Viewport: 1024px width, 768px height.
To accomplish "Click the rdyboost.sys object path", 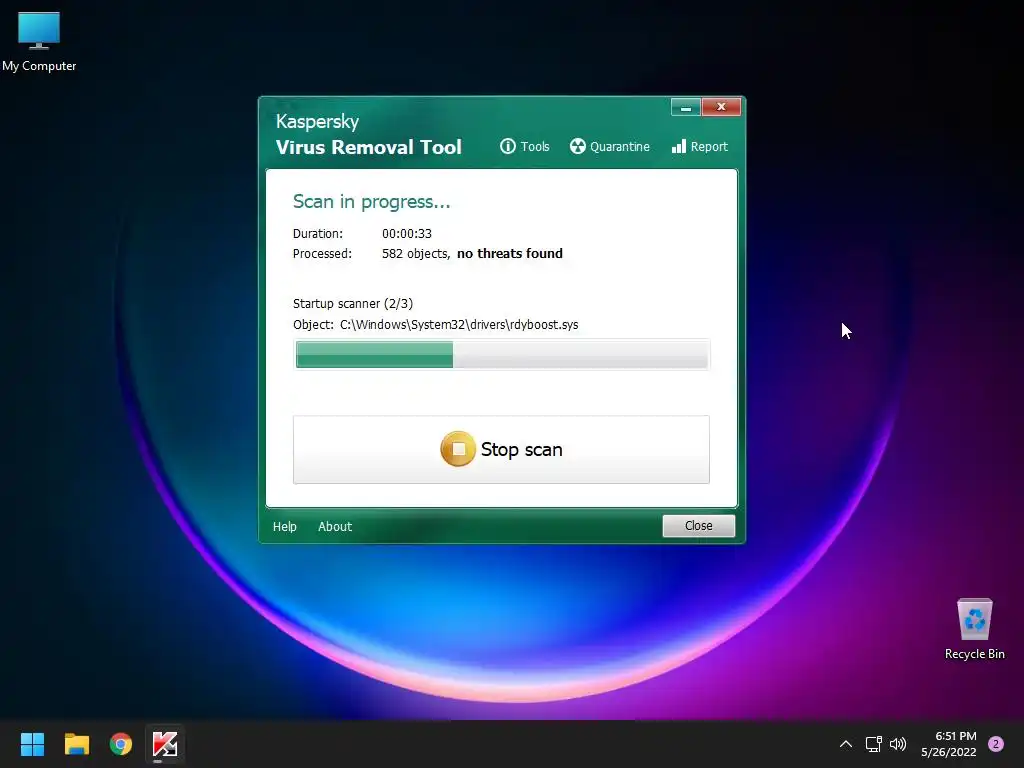I will click(459, 325).
